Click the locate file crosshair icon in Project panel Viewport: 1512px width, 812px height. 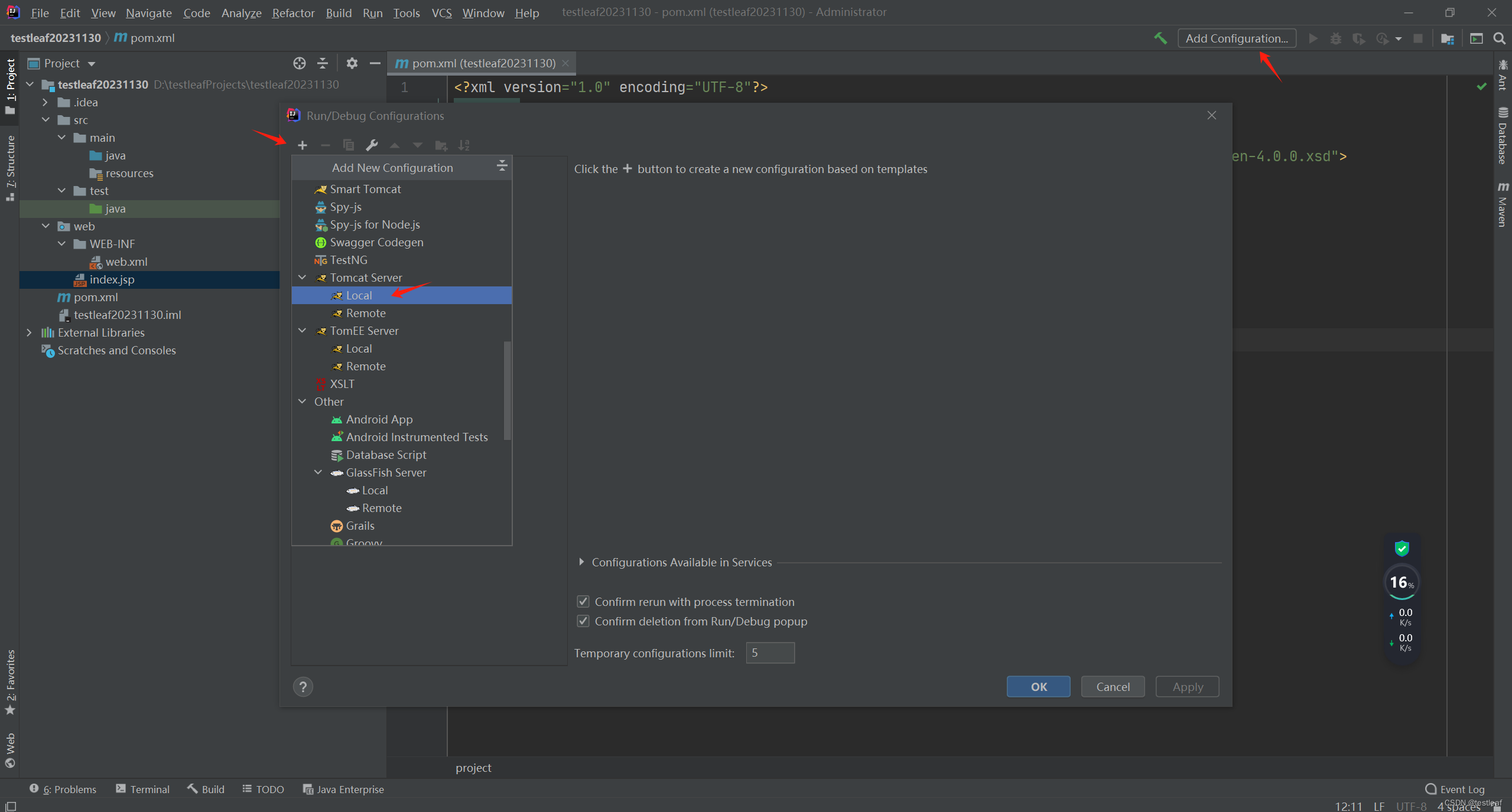pos(300,63)
